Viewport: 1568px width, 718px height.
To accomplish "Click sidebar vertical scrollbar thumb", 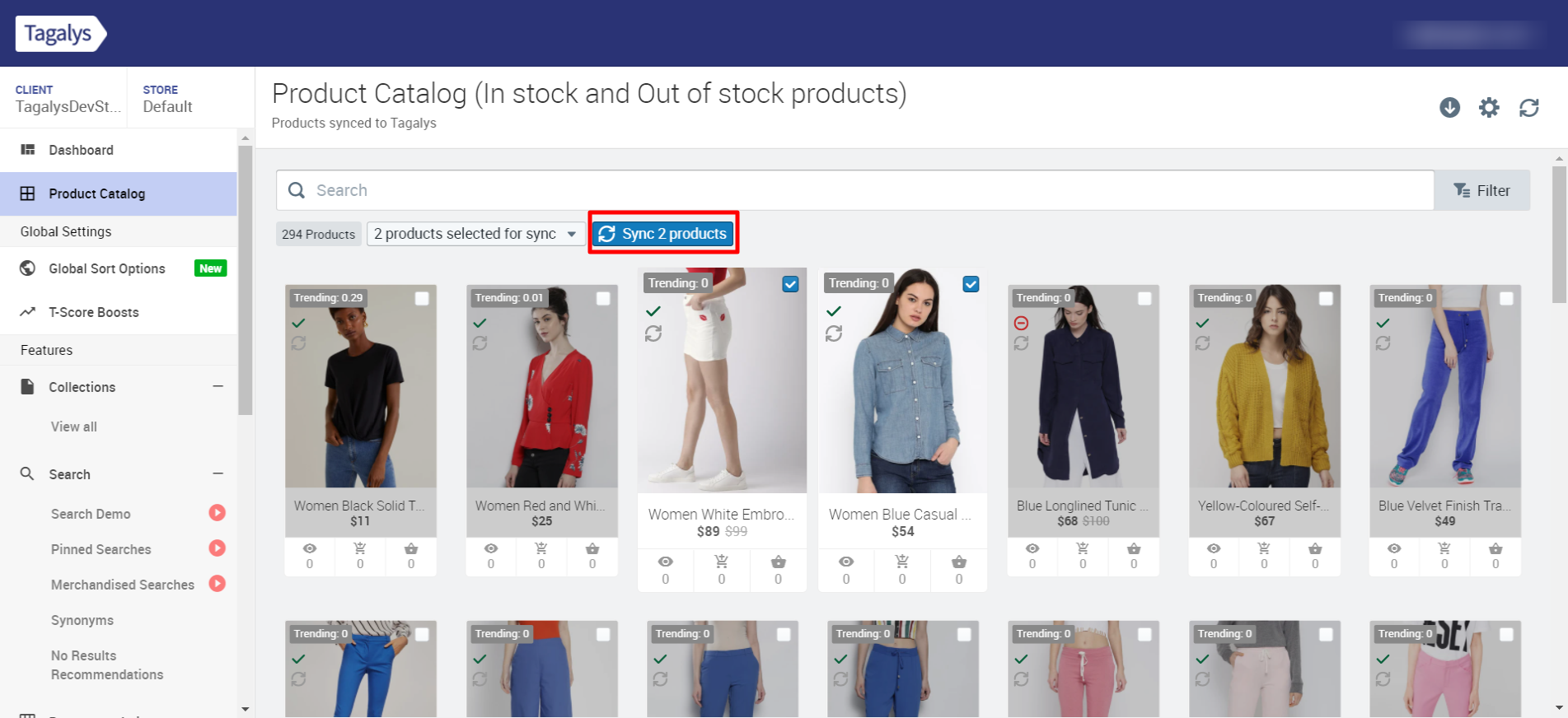I will coord(245,281).
